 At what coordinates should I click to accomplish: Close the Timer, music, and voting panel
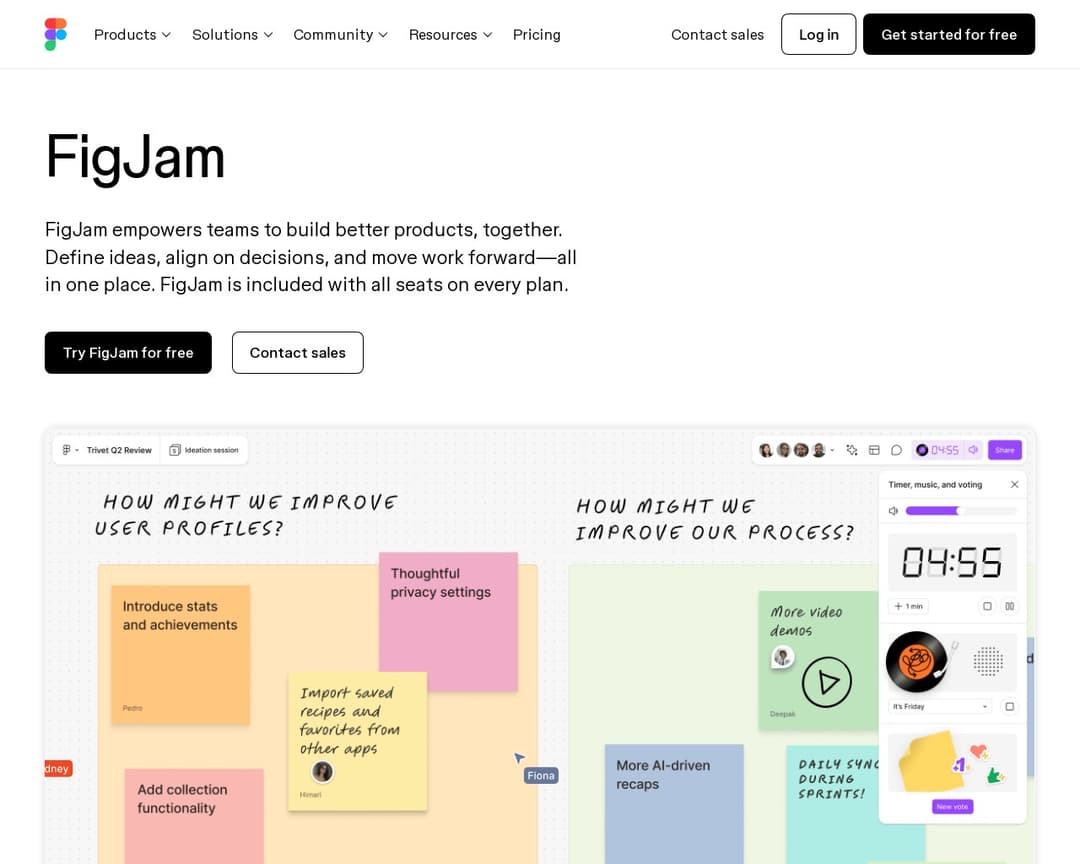click(x=1015, y=484)
